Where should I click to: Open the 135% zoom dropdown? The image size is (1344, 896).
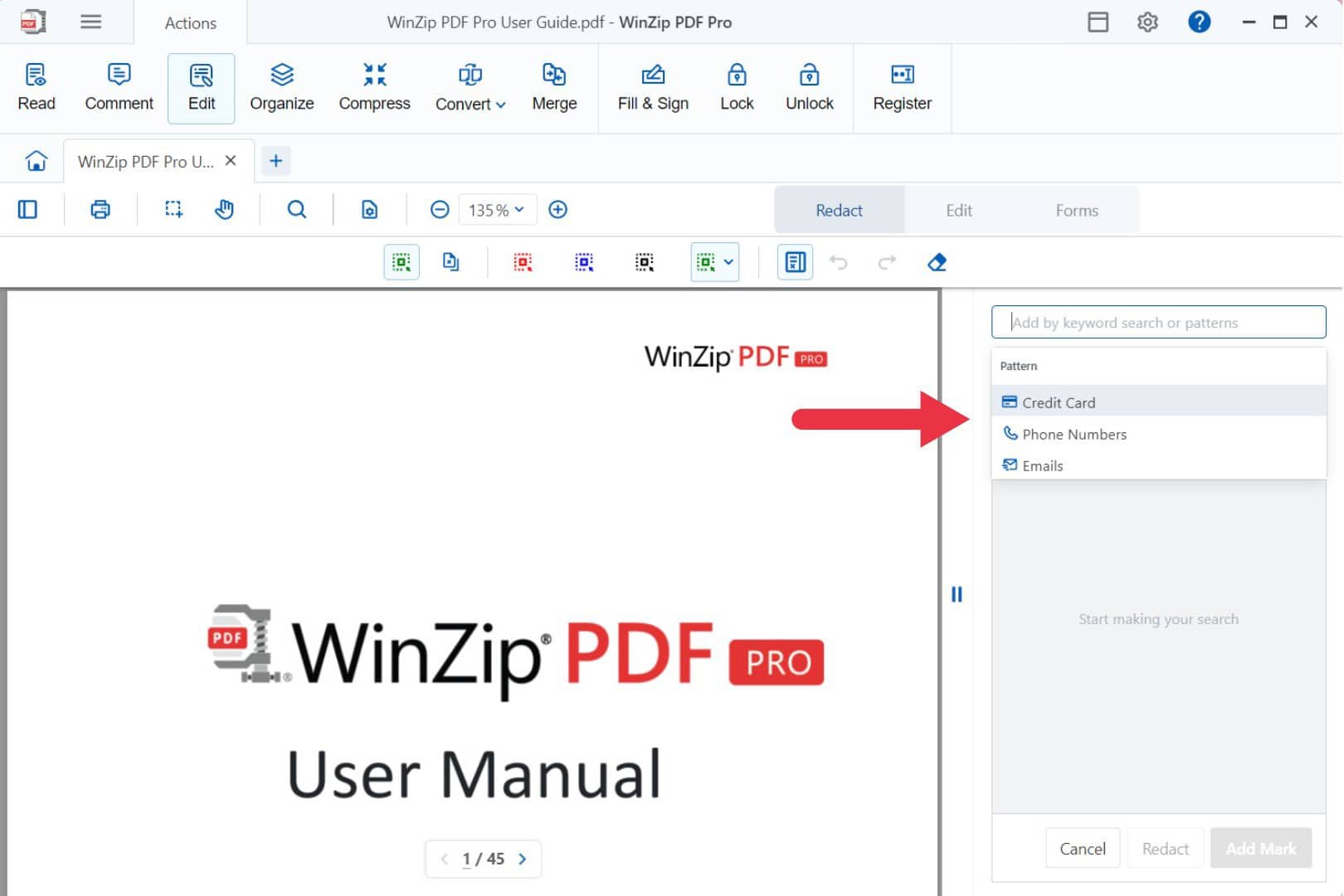click(496, 210)
